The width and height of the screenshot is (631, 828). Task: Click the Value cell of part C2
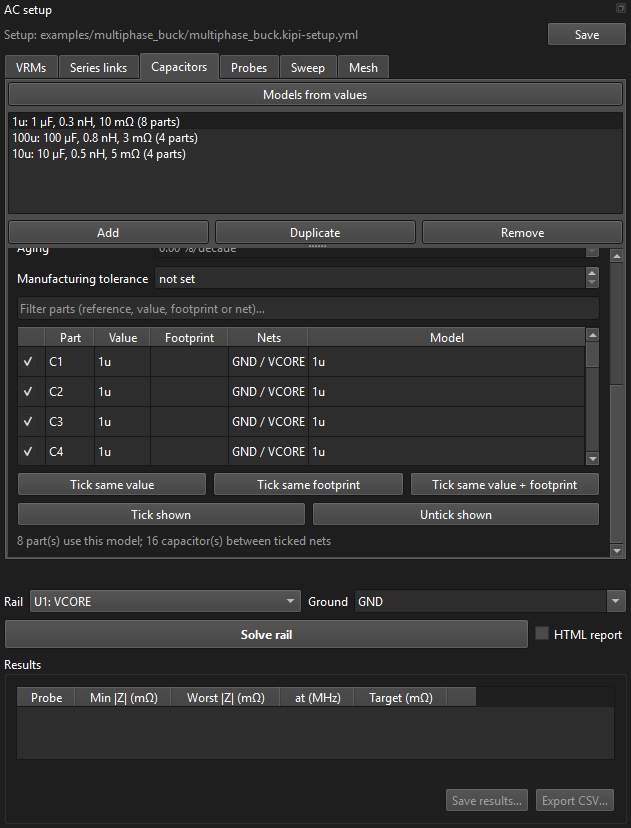click(x=123, y=392)
